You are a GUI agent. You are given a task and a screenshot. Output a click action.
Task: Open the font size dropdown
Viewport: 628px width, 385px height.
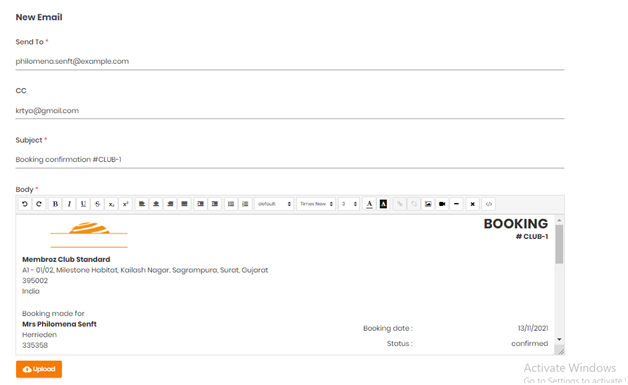(349, 204)
